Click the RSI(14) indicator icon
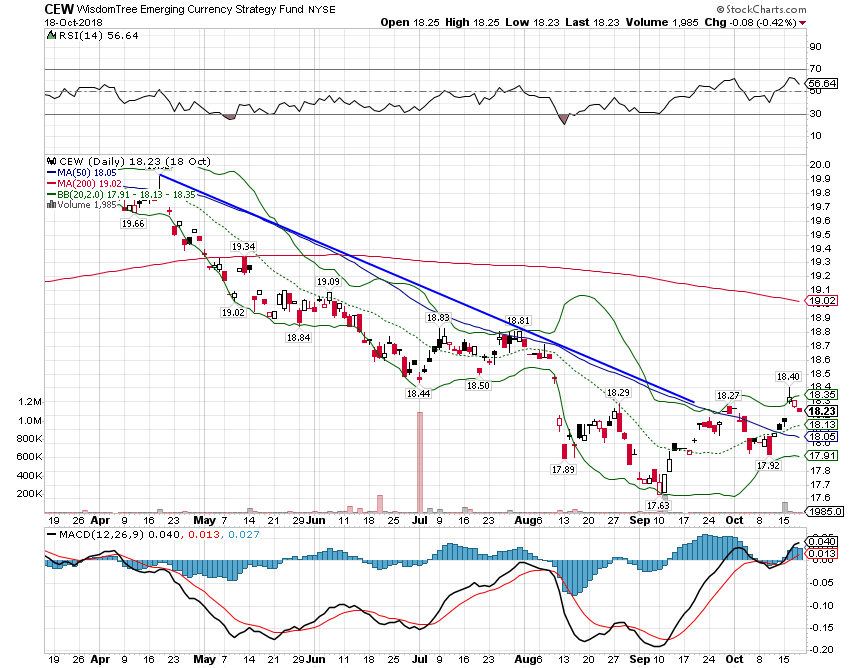Viewport: 850px width, 668px height. click(51, 36)
